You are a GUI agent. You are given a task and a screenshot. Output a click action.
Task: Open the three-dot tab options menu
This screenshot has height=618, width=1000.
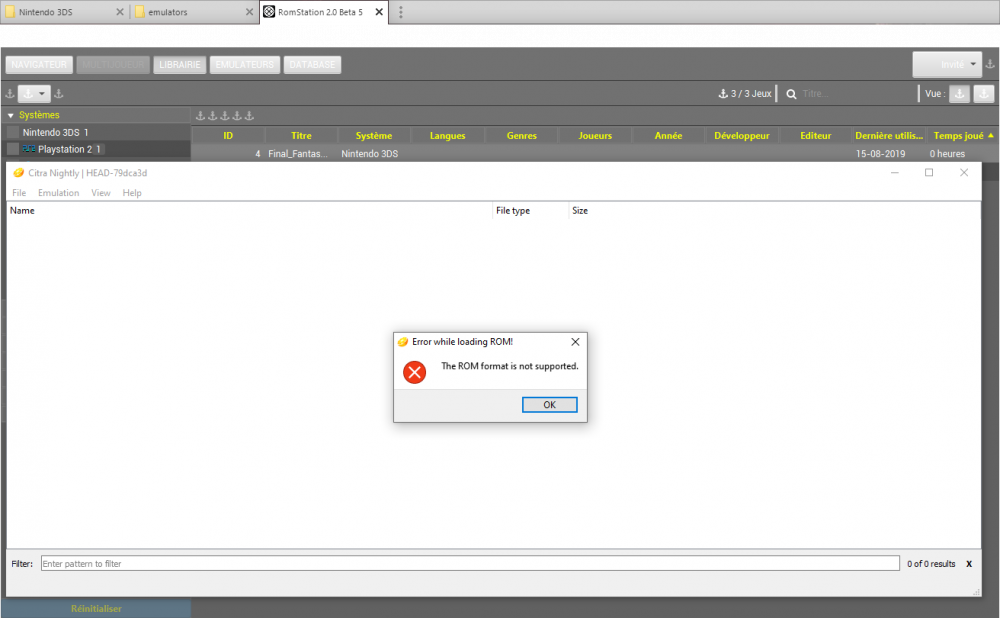coord(401,12)
